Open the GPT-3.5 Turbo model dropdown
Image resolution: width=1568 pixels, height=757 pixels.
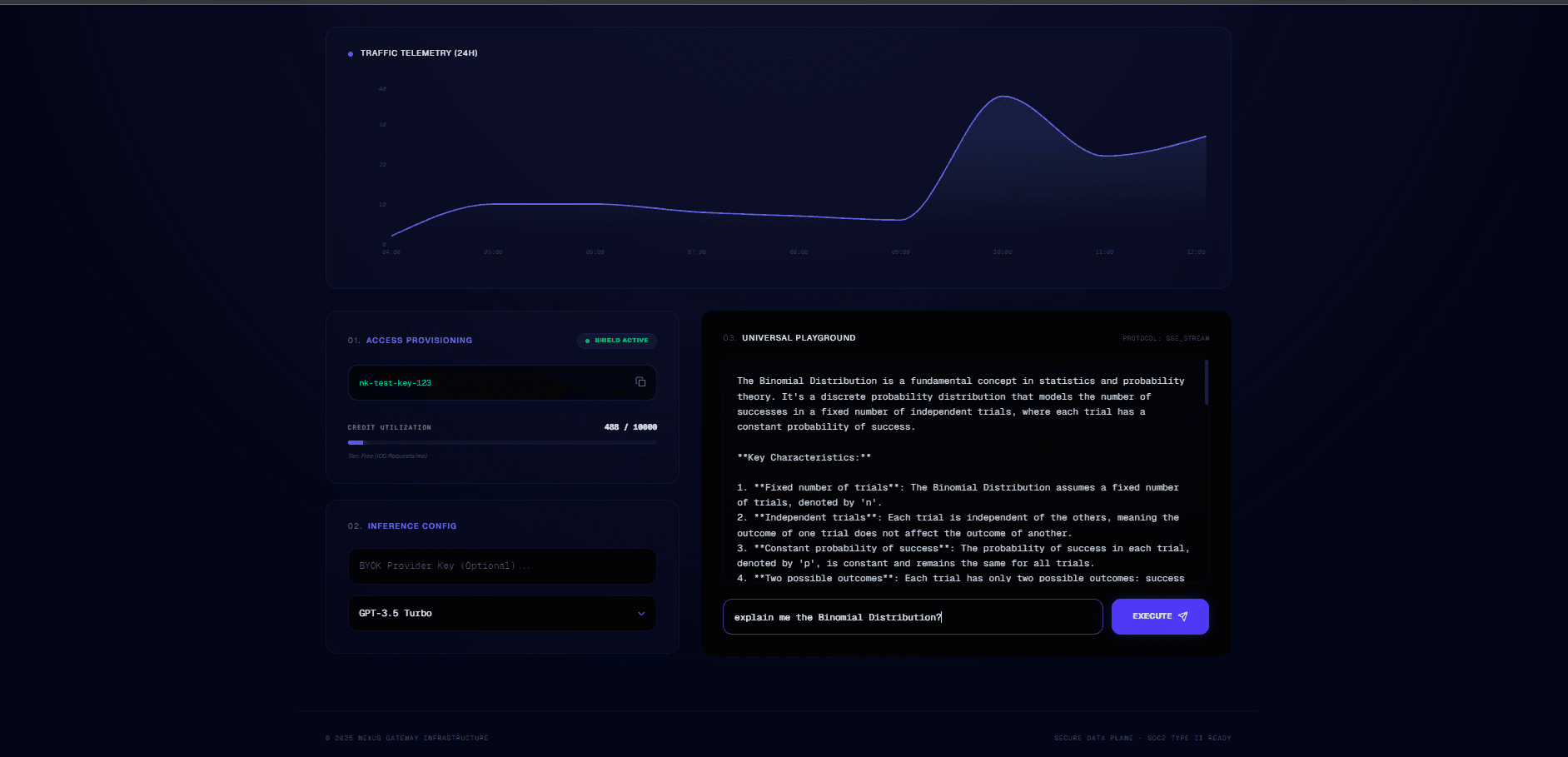[502, 613]
